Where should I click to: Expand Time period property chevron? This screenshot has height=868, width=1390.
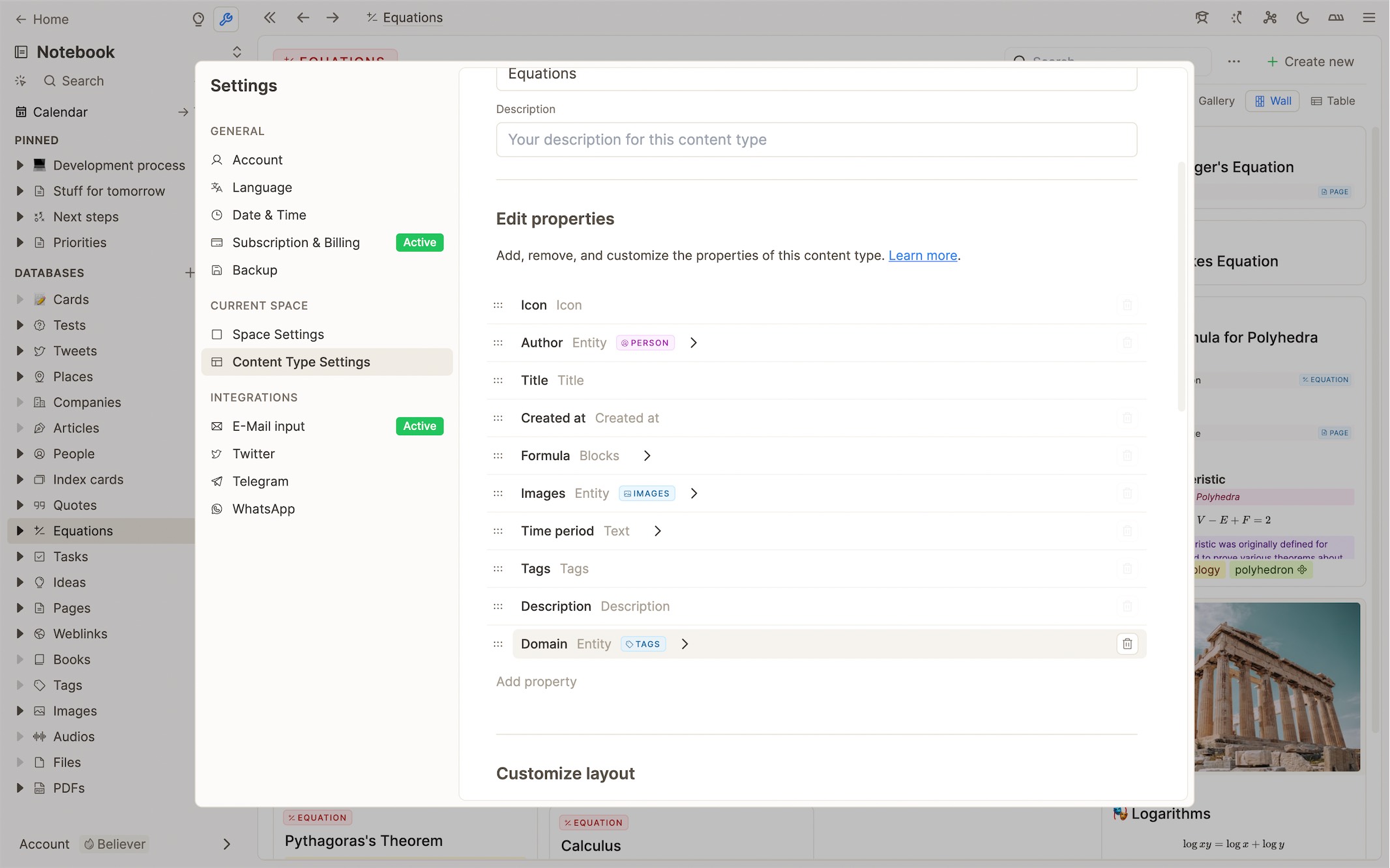point(657,531)
